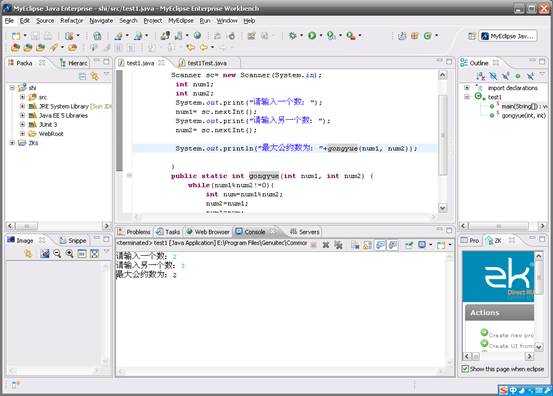Switch to the Servers tab
The width and height of the screenshot is (553, 396).
pyautogui.click(x=305, y=232)
